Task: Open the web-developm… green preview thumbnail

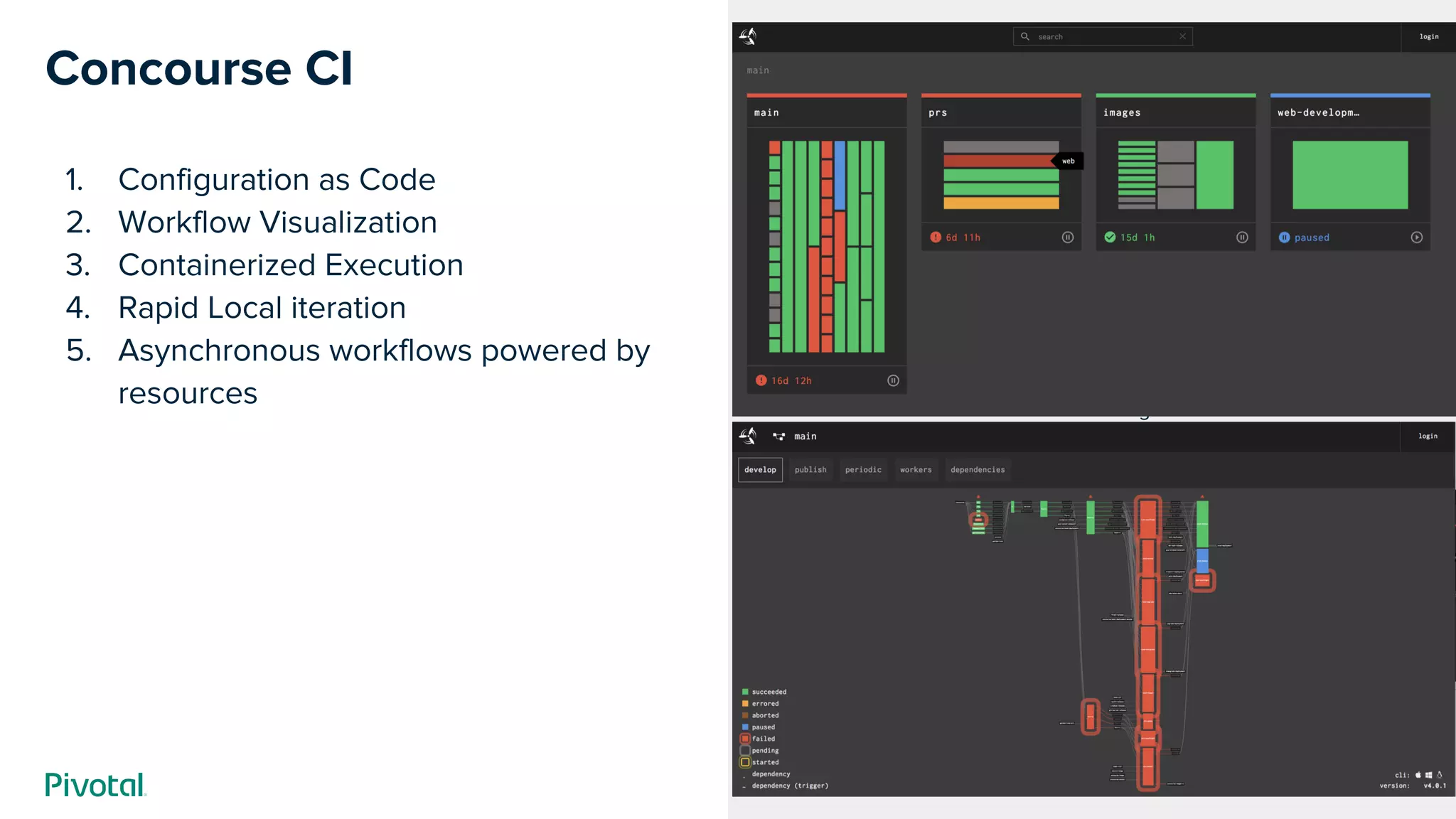Action: click(x=1350, y=175)
